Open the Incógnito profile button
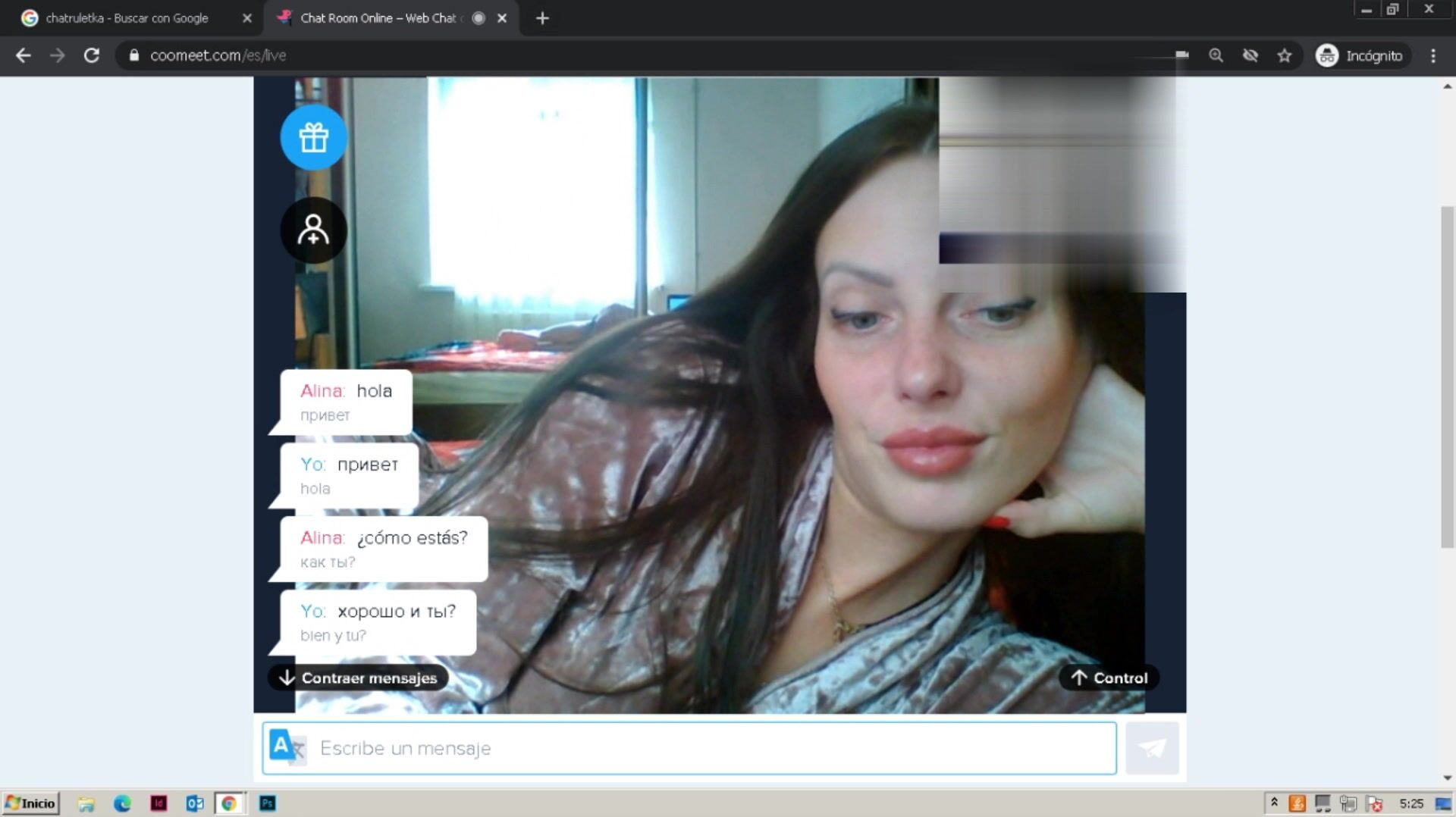 point(1363,55)
